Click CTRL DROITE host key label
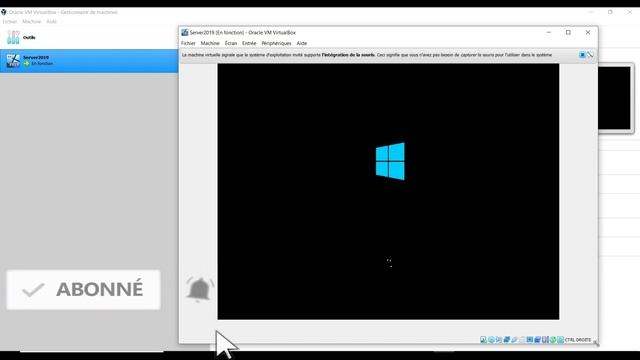This screenshot has height=360, width=640. pyautogui.click(x=578, y=340)
